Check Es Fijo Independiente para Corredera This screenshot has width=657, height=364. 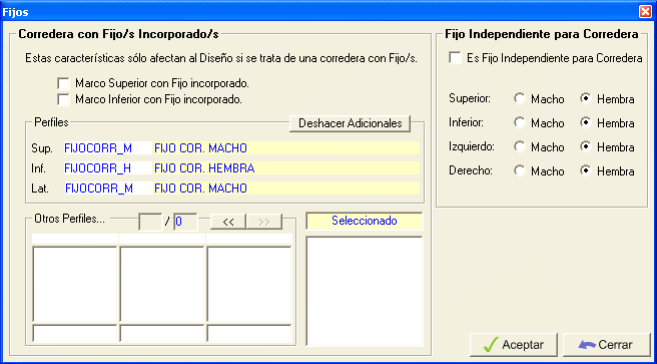(x=455, y=58)
